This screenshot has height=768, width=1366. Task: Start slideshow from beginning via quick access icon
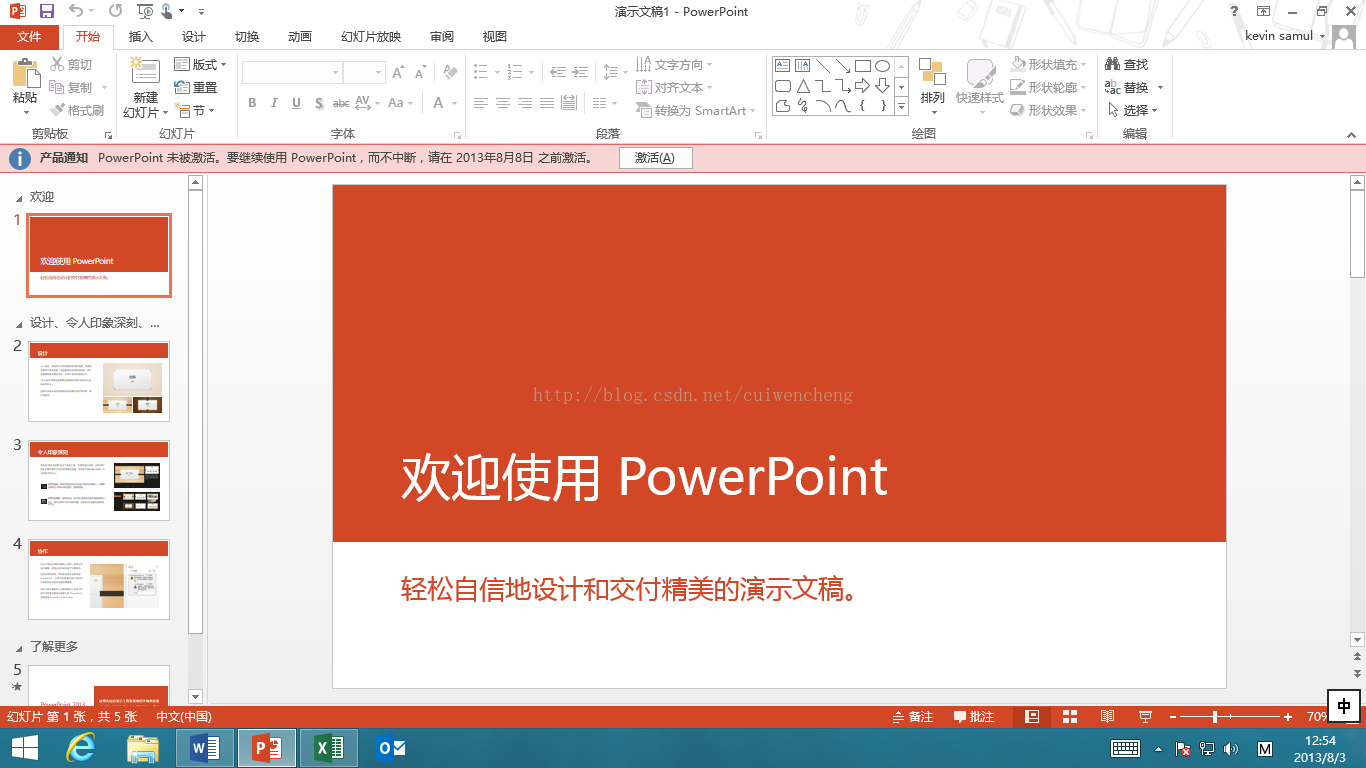(145, 11)
